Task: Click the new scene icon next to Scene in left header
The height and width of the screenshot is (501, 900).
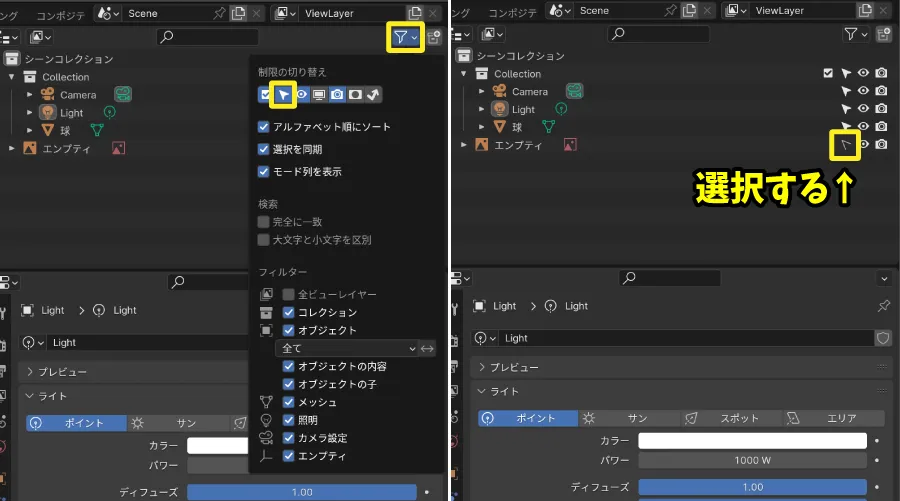Action: [238, 13]
